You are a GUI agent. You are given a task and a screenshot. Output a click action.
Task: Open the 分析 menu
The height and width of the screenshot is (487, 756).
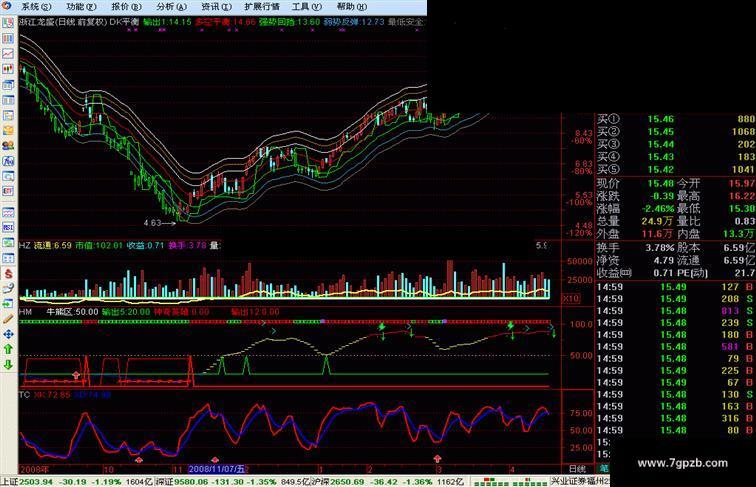tap(172, 7)
